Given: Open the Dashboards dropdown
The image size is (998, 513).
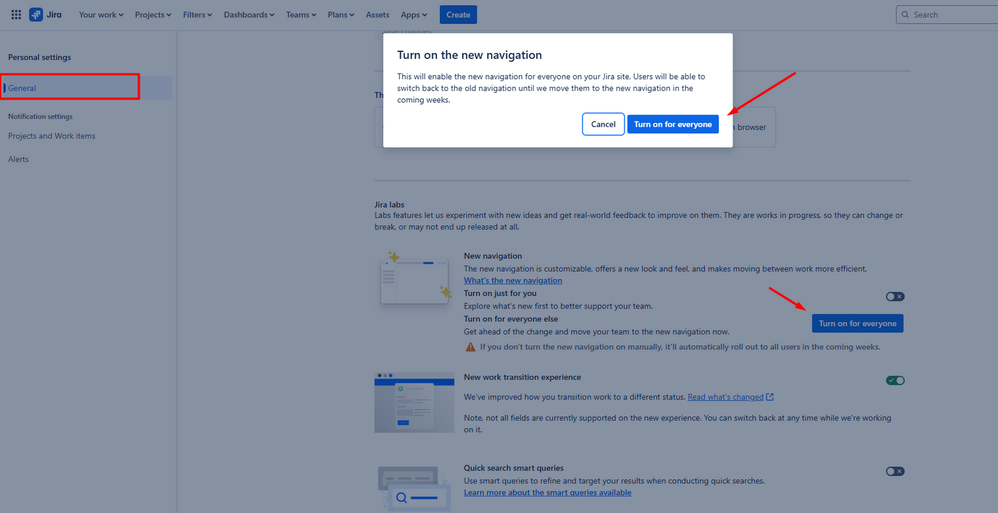Looking at the screenshot, I should [249, 15].
